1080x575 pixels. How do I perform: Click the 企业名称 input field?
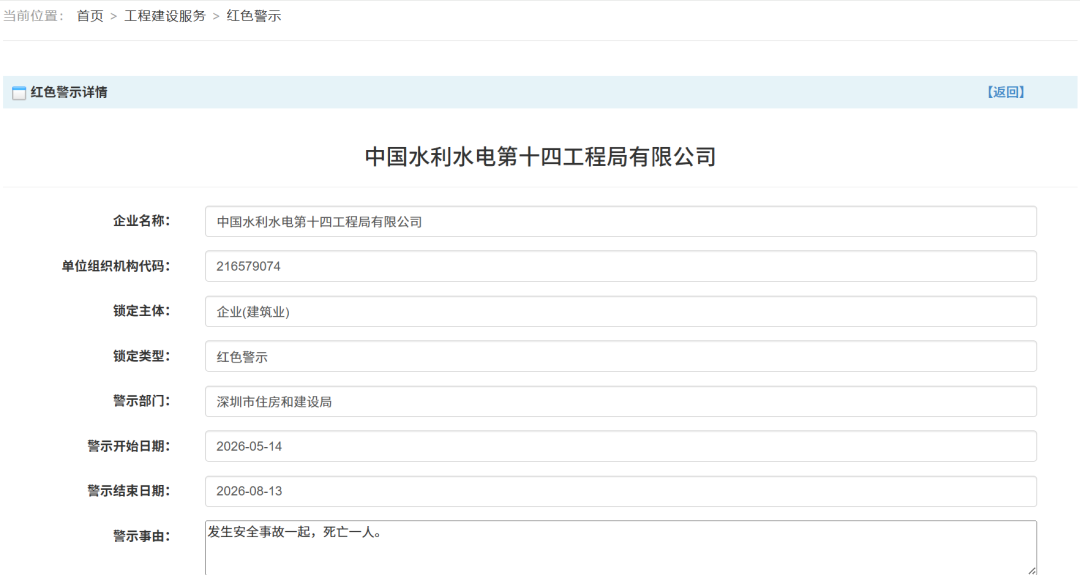621,222
